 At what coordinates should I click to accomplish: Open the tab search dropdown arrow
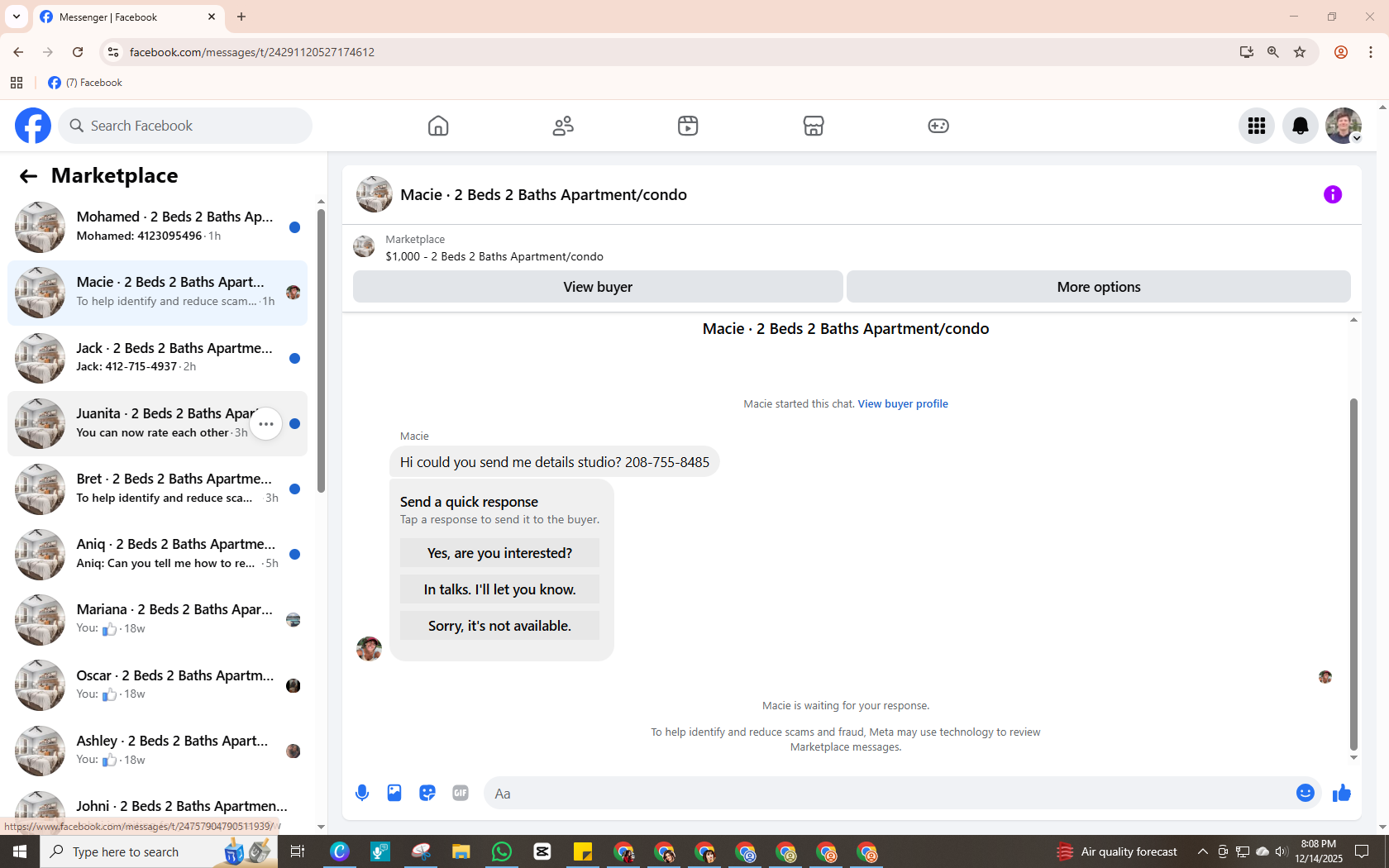17,17
